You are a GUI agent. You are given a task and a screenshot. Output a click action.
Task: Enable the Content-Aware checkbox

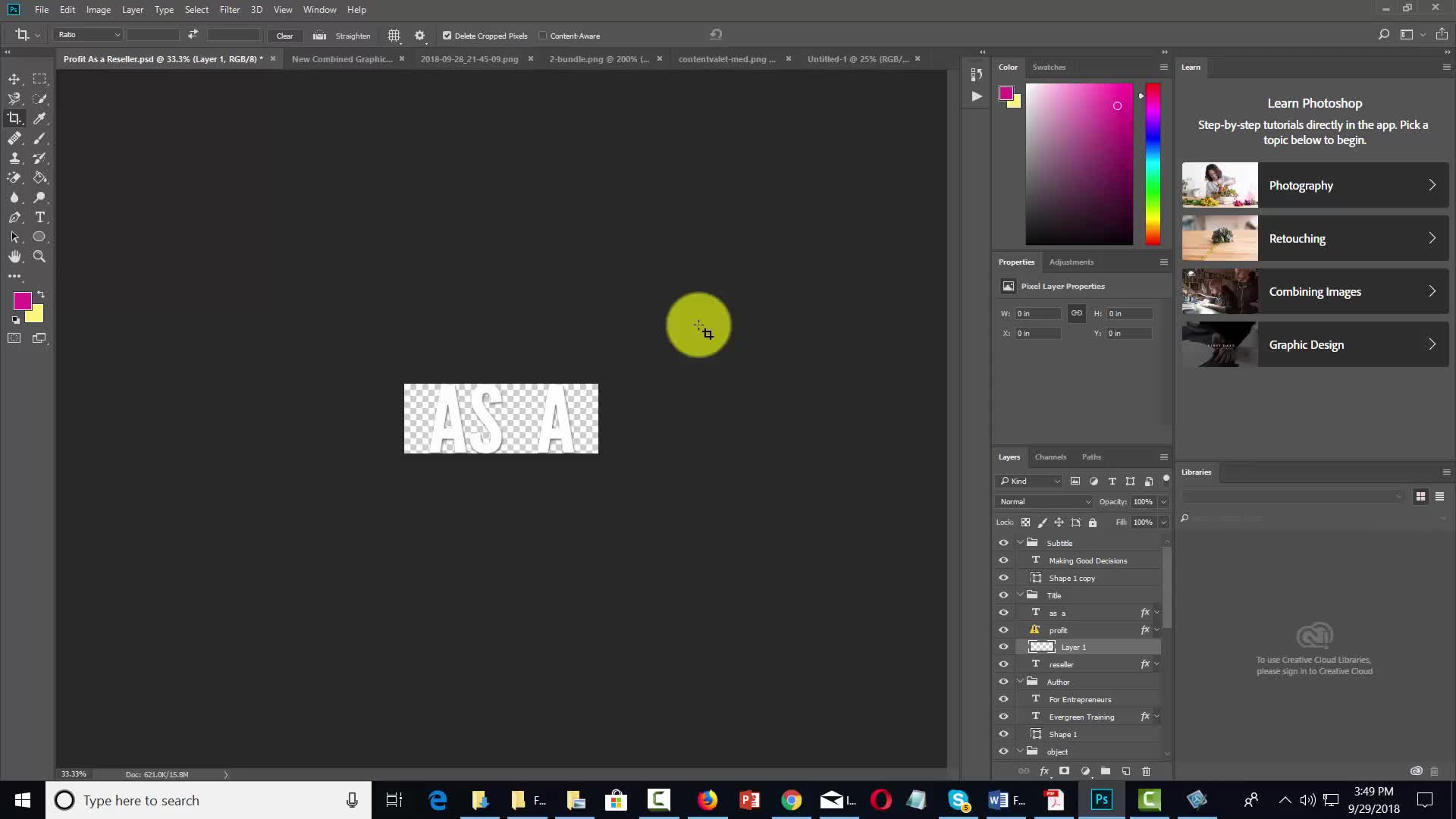pyautogui.click(x=543, y=36)
